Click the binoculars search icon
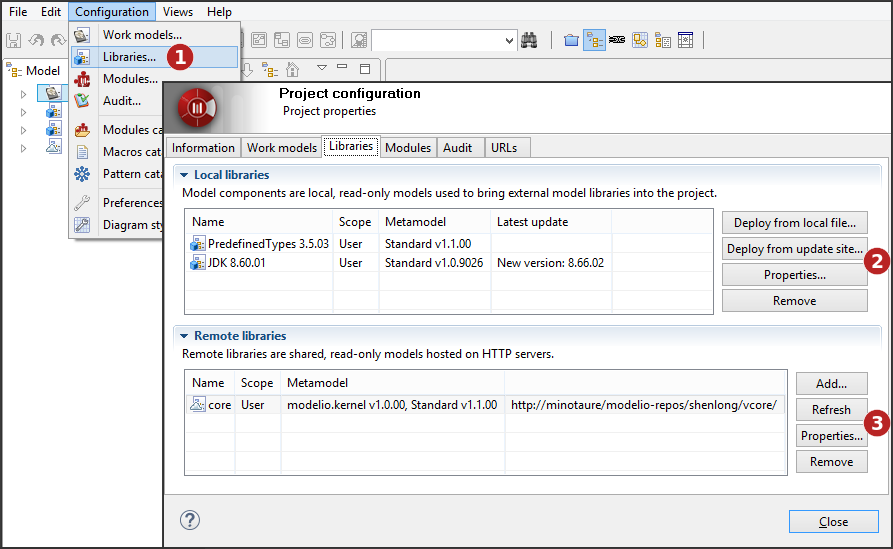The image size is (893, 549). pyautogui.click(x=530, y=40)
